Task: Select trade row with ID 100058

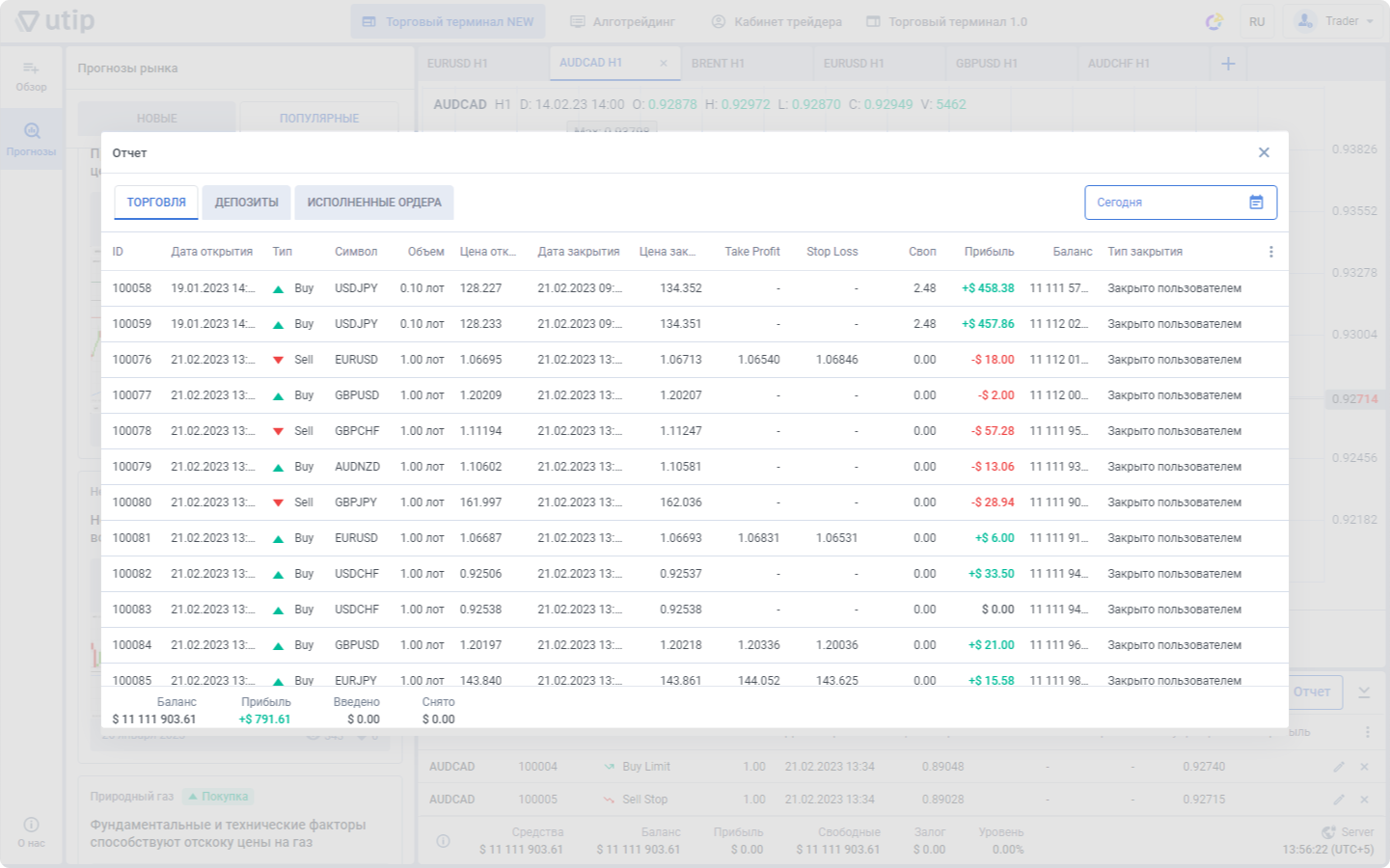Action: click(x=695, y=288)
